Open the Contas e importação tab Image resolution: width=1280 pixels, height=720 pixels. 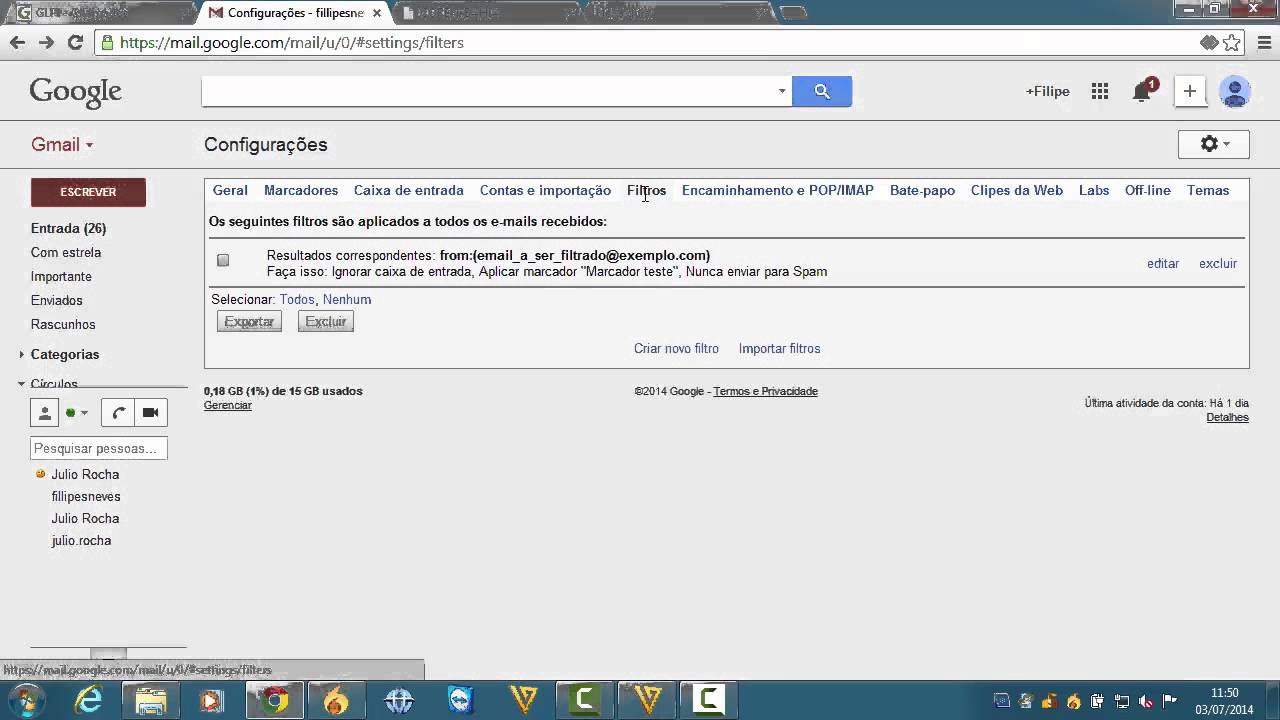coord(545,190)
